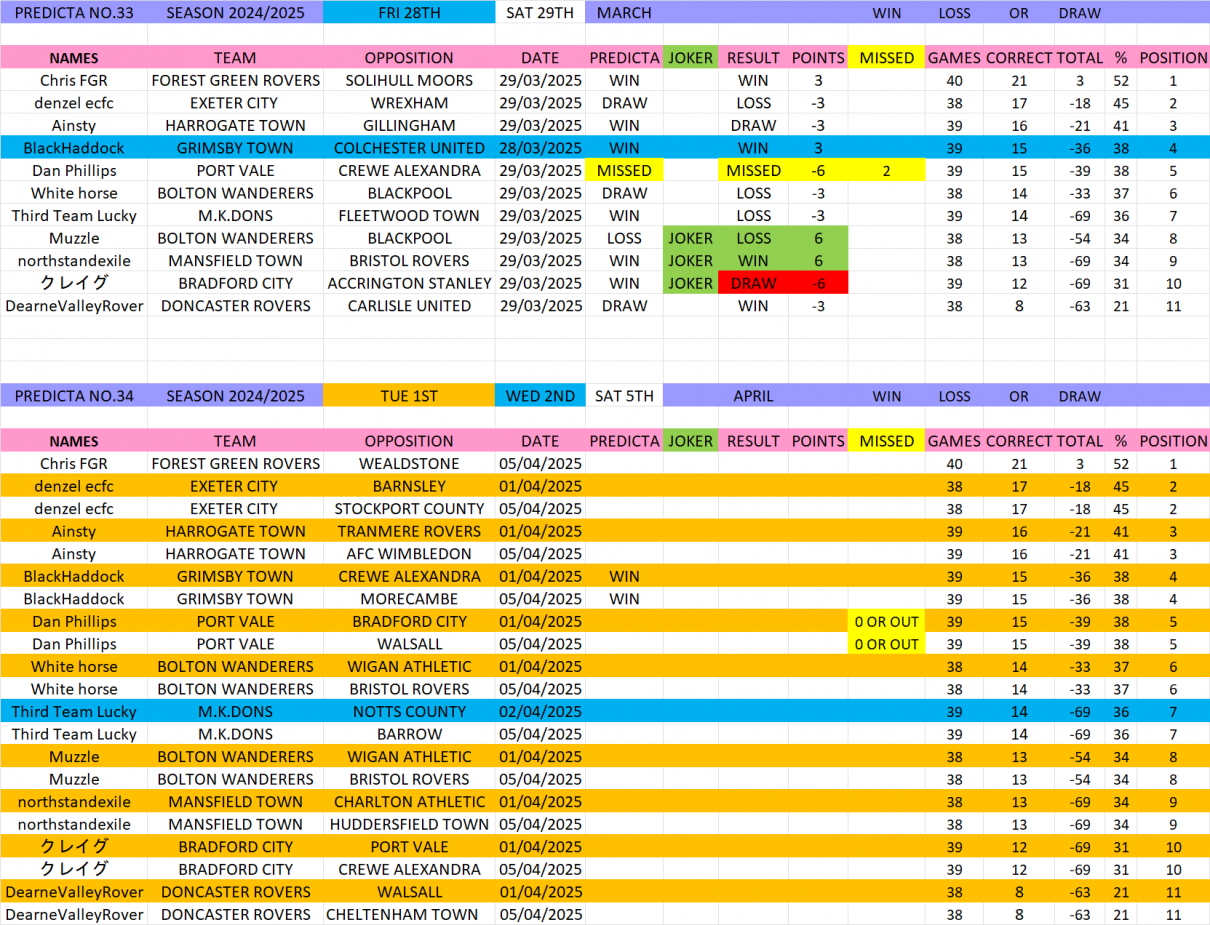Select the PREDICTA NO.33 title cell
This screenshot has height=925, width=1210.
74,13
